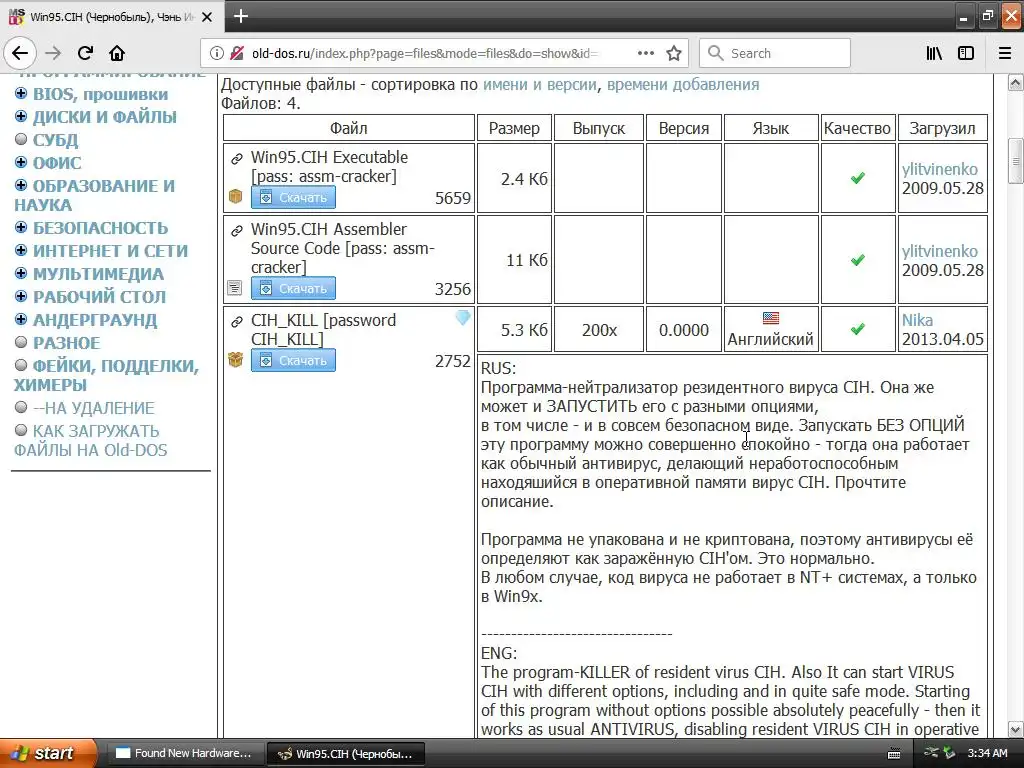Image resolution: width=1024 pixels, height=768 pixels.
Task: Download Assembler Source Code via Скачать
Action: (293, 288)
